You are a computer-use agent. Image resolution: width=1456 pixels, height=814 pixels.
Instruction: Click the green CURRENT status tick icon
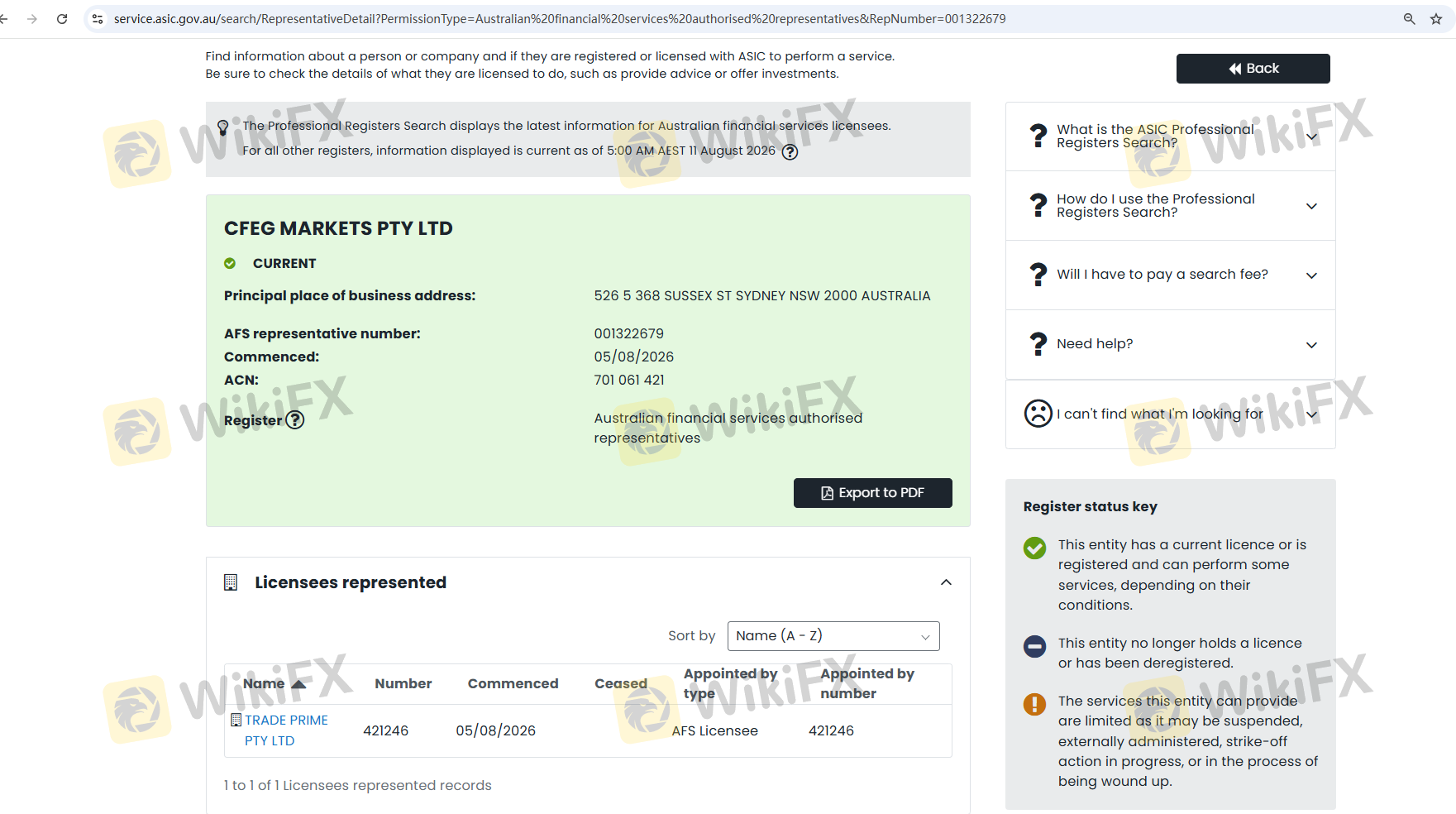(230, 263)
